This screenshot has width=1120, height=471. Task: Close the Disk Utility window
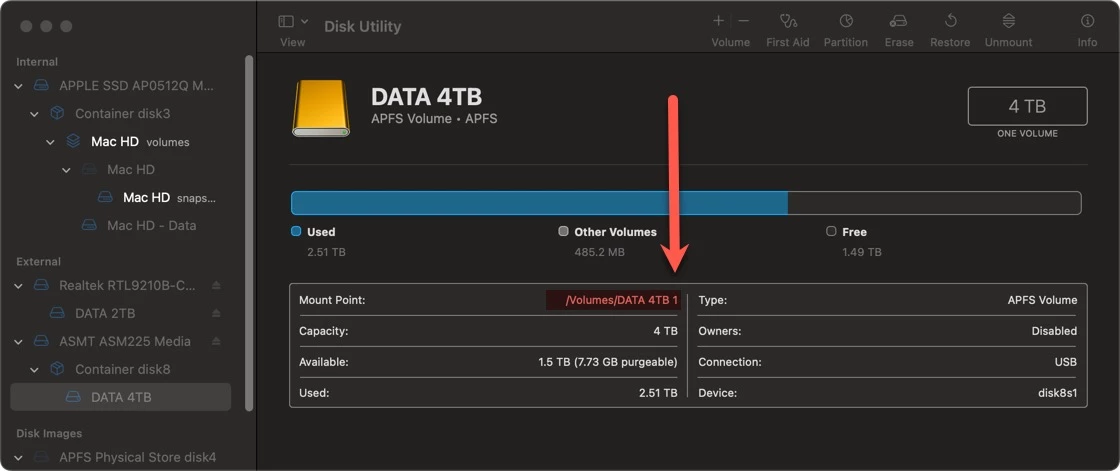26,26
